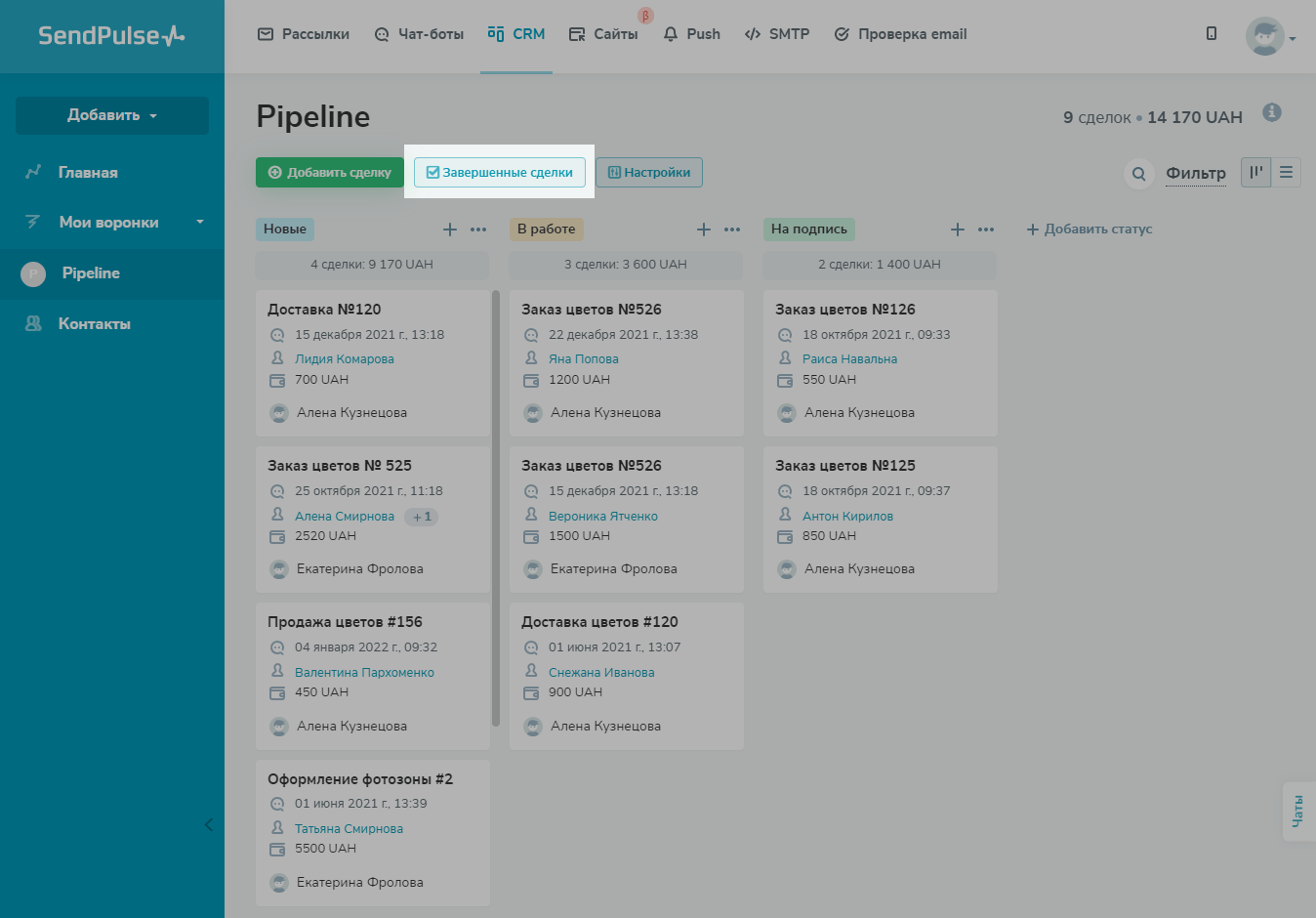
Task: Open Проверка email top menu
Action: (x=900, y=34)
